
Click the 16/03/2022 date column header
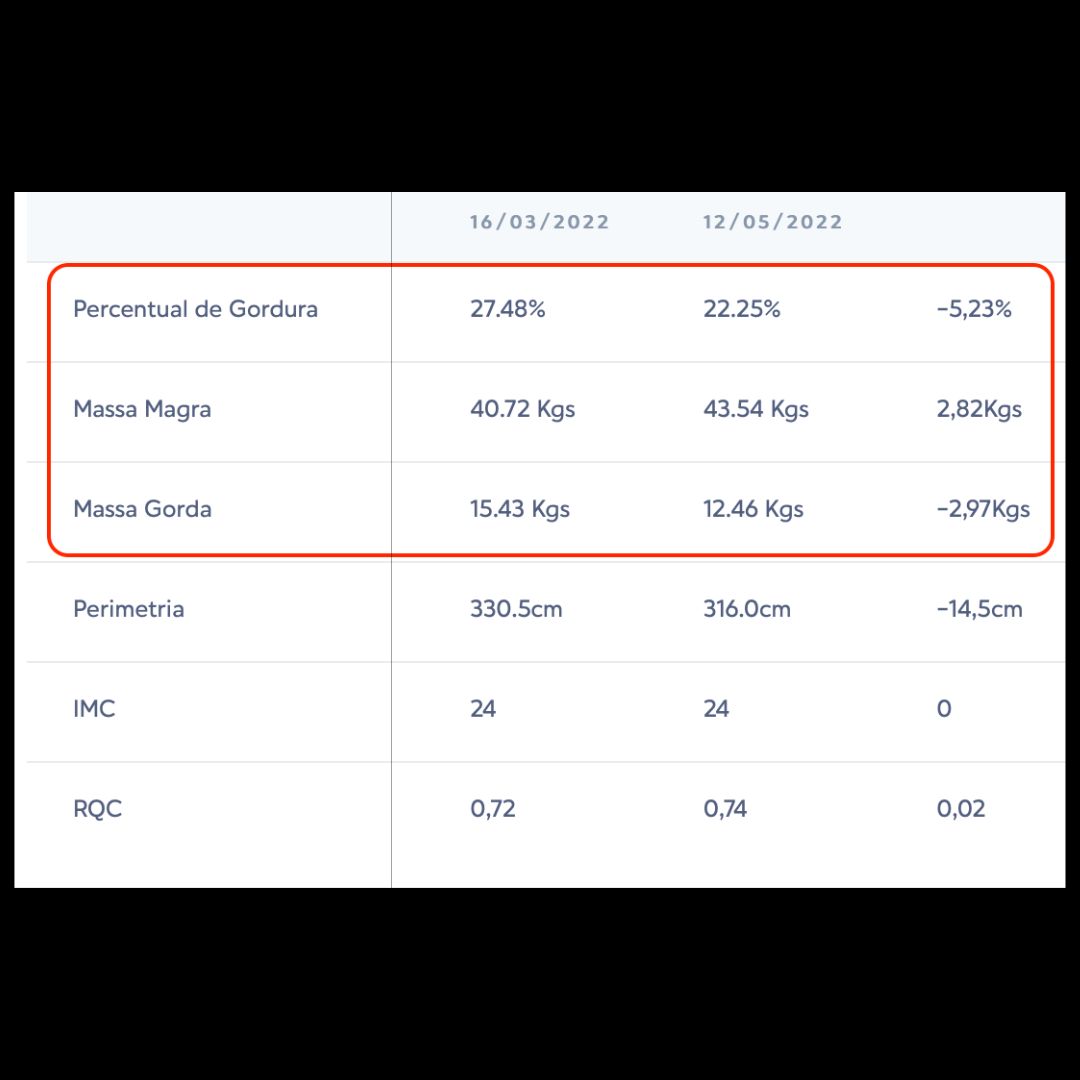[x=539, y=222]
